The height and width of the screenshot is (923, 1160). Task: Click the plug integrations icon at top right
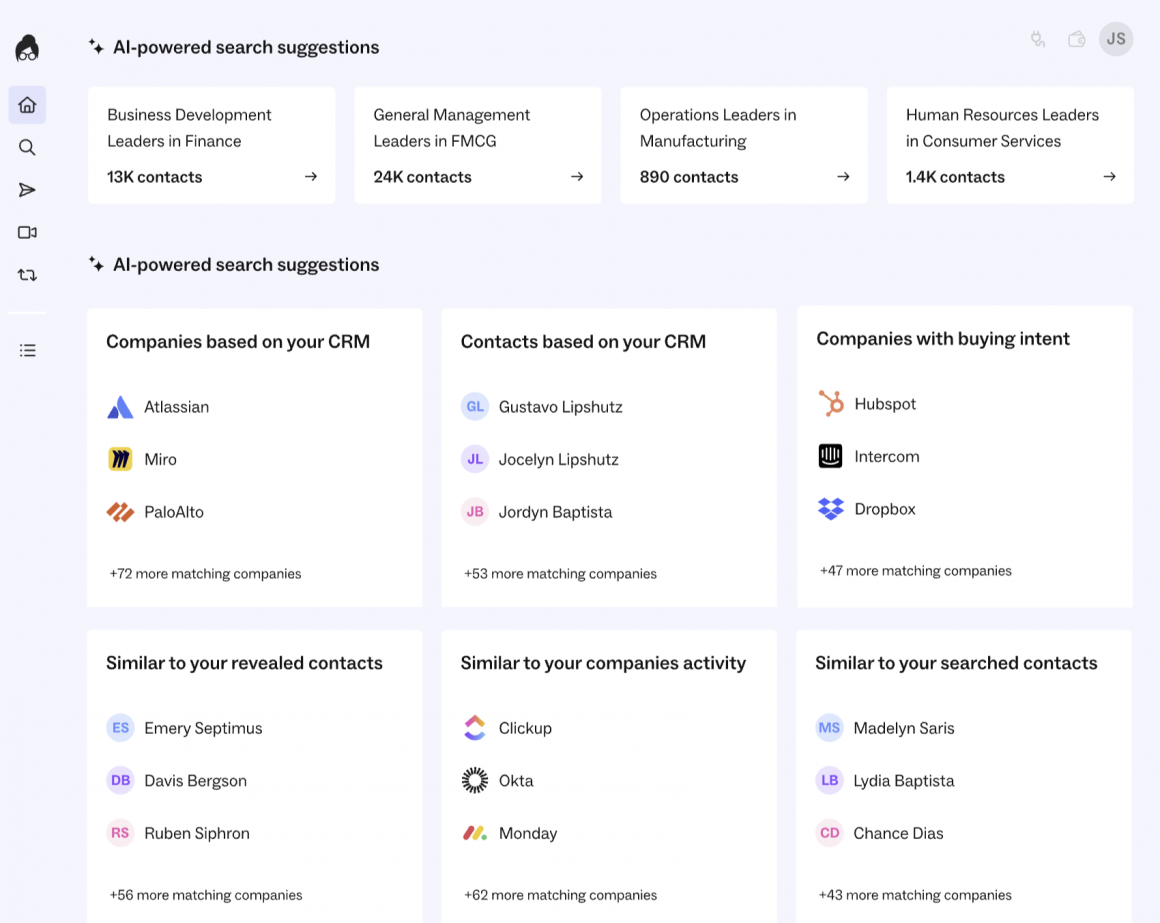tap(1038, 39)
